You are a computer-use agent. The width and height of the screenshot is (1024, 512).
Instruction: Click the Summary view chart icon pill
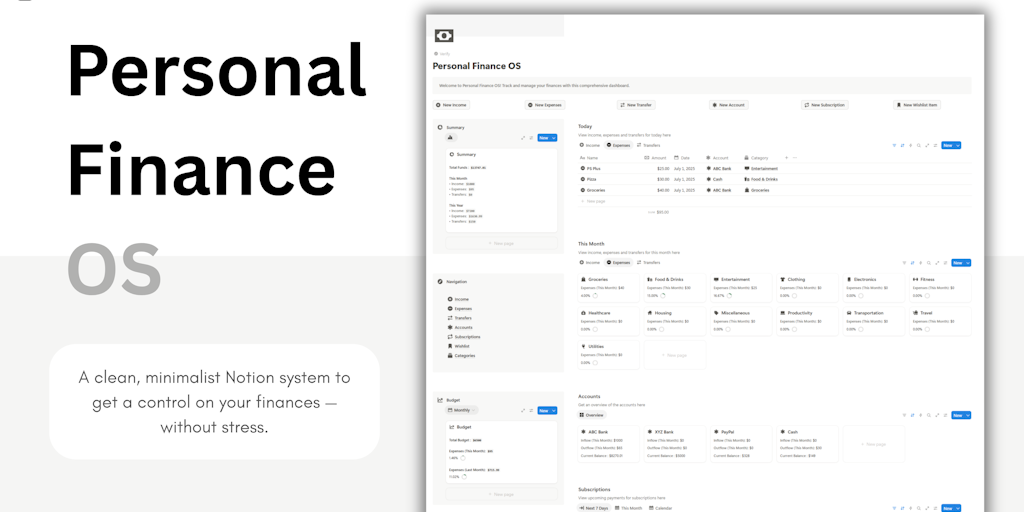[x=451, y=138]
